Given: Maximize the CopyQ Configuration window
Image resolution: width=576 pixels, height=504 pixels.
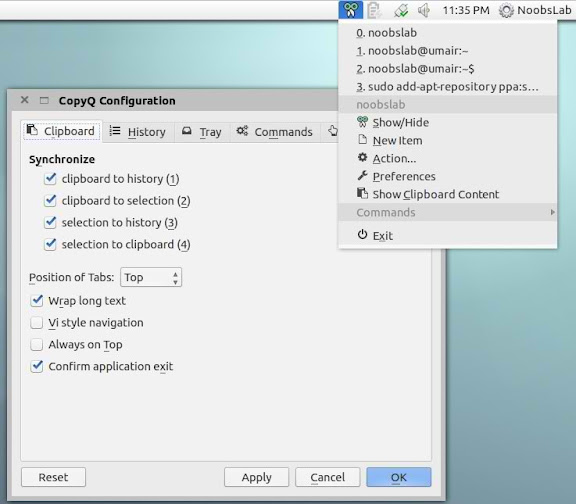Looking at the screenshot, I should point(44,100).
